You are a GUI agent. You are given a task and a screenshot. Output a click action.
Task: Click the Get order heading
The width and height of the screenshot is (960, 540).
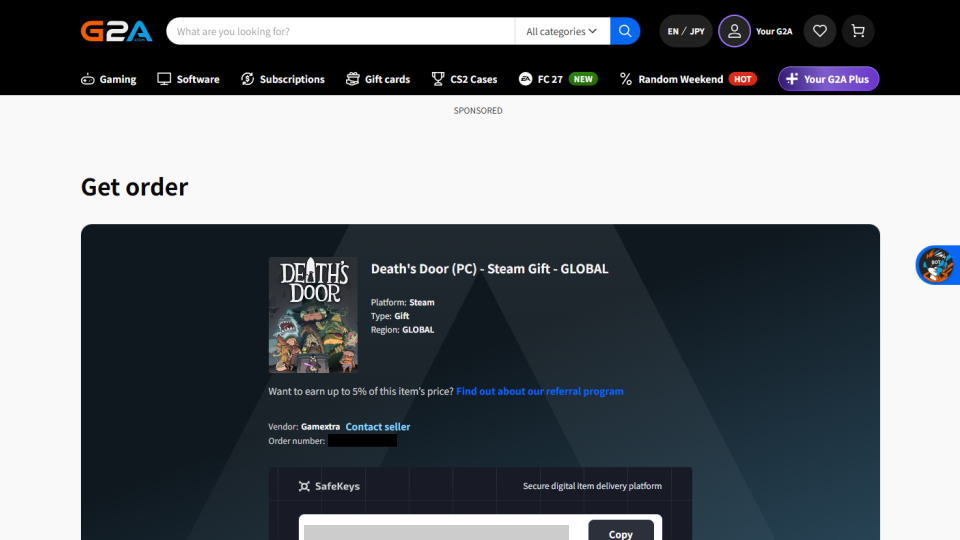tap(134, 187)
